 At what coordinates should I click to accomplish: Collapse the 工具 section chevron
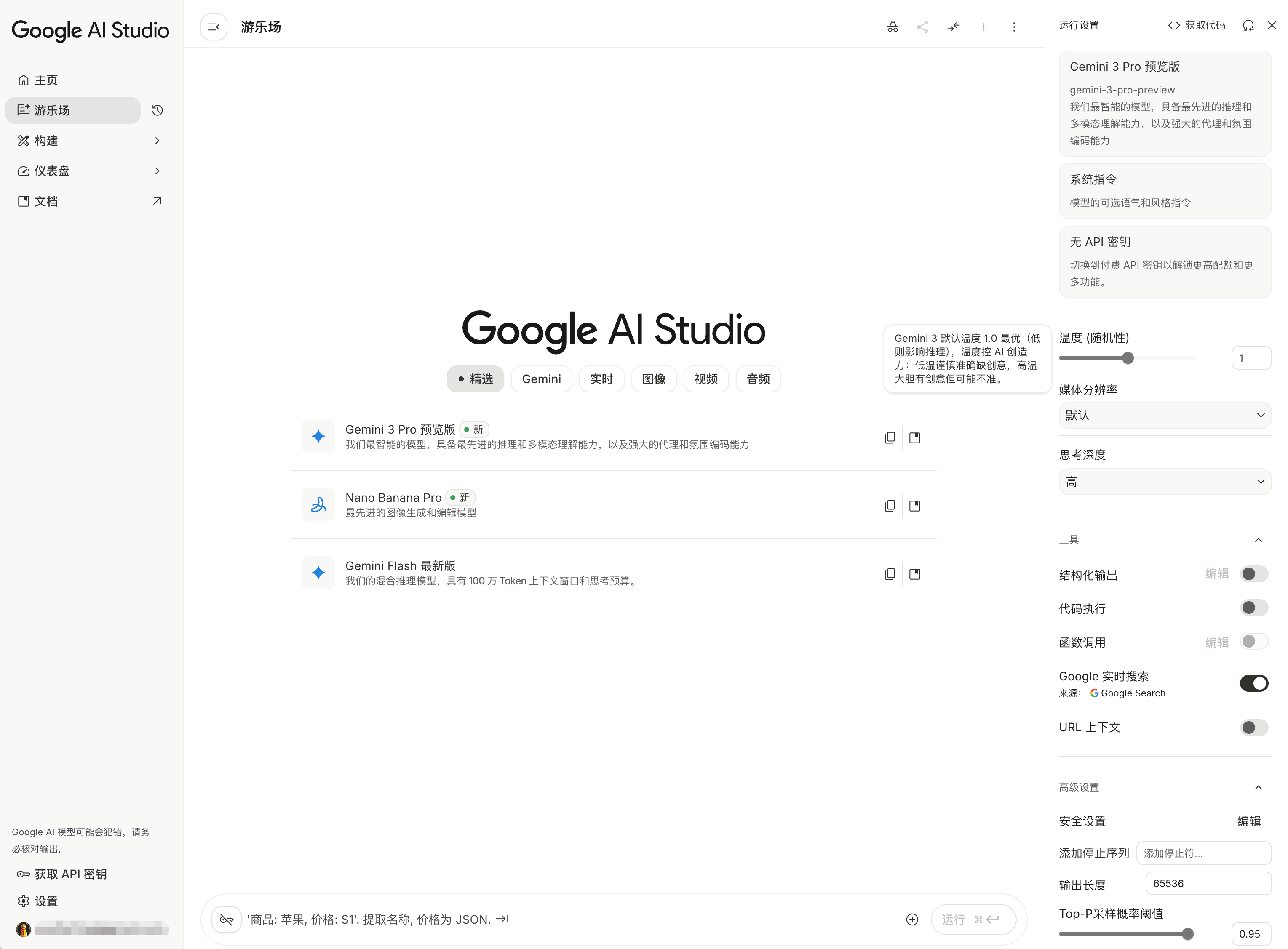click(x=1258, y=540)
